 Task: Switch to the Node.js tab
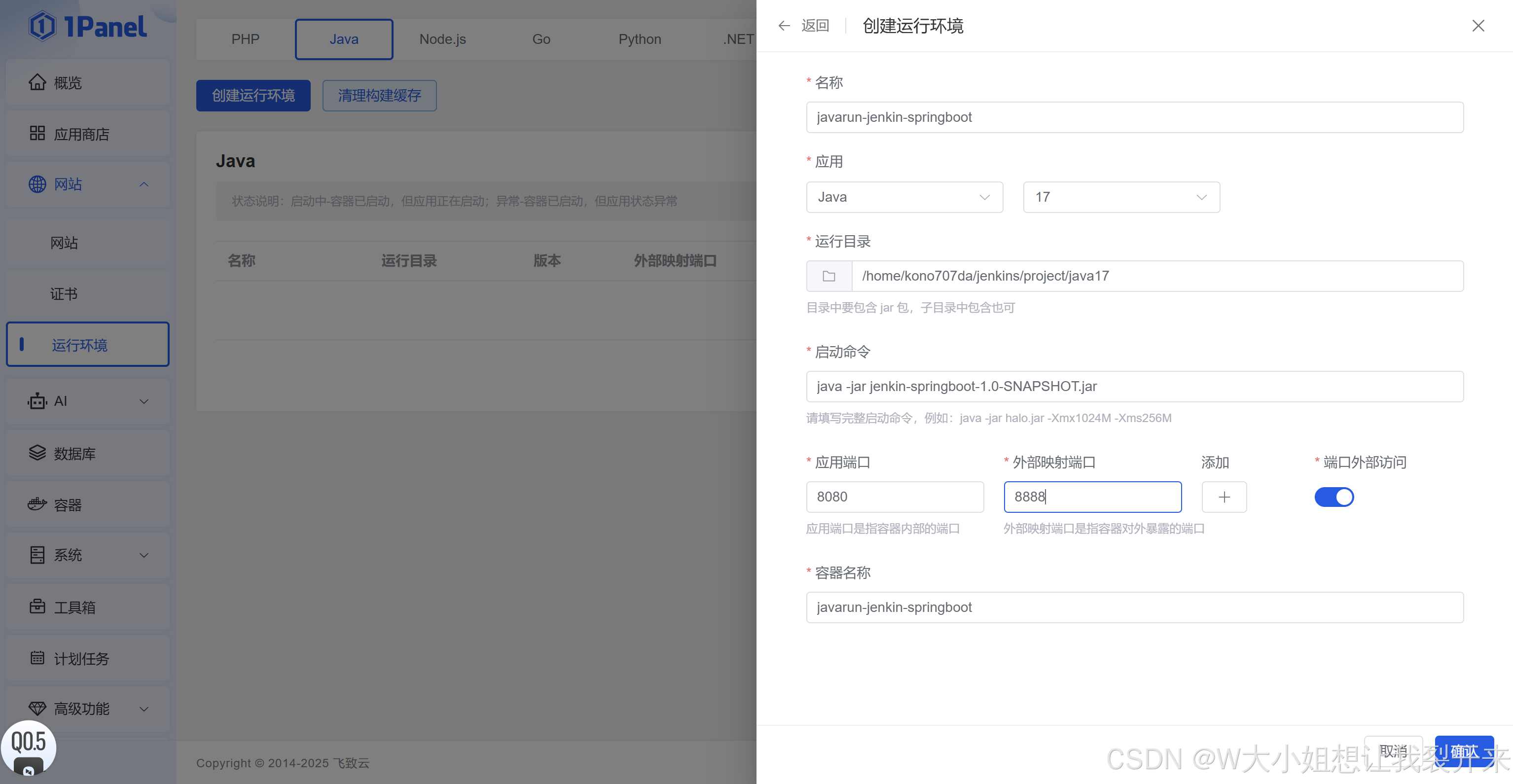point(442,39)
